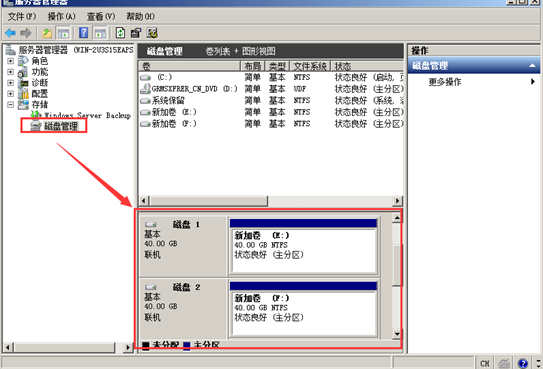Click the 布局 column header
The image size is (543, 369).
point(252,66)
